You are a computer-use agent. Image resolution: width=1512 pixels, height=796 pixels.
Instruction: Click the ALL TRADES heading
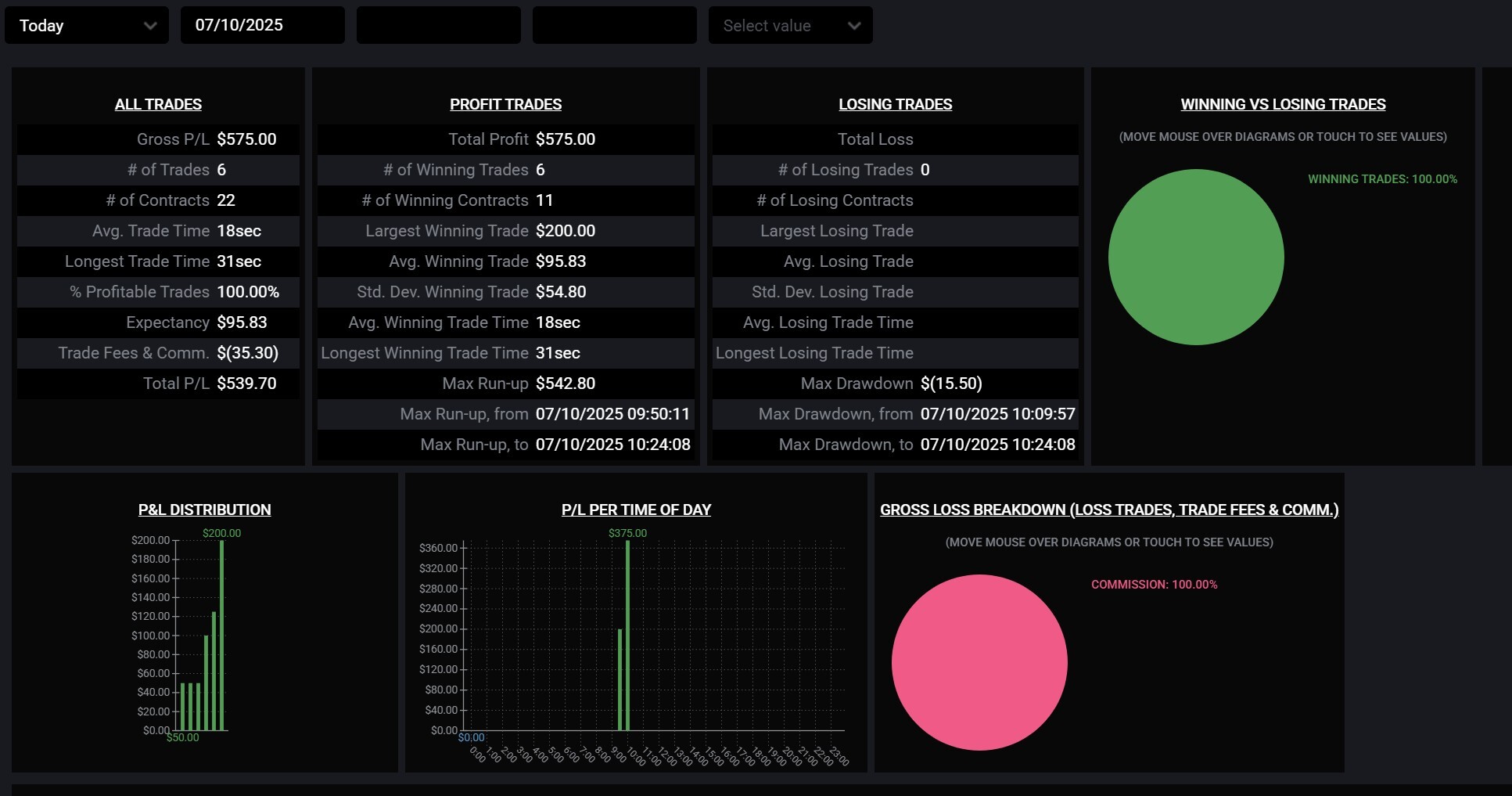click(x=158, y=104)
